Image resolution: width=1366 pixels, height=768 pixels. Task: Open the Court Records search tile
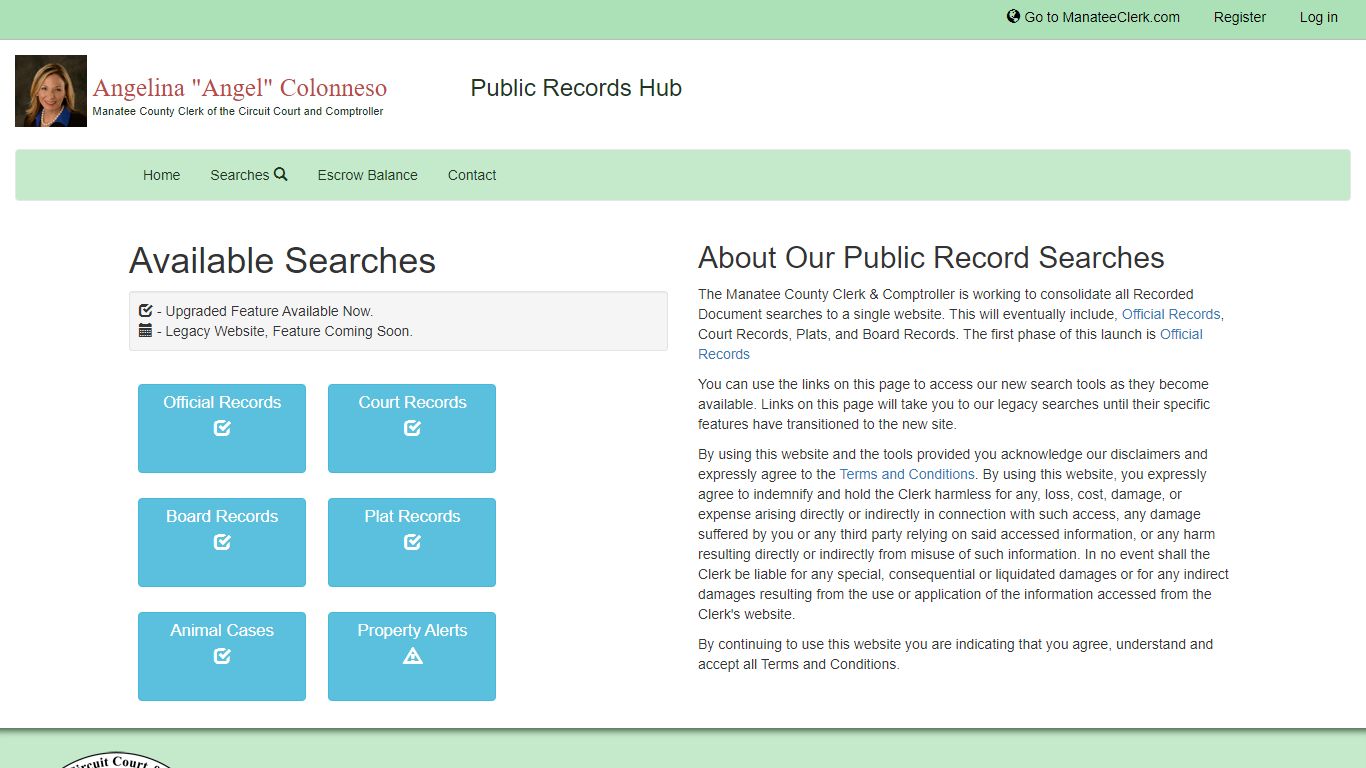412,428
